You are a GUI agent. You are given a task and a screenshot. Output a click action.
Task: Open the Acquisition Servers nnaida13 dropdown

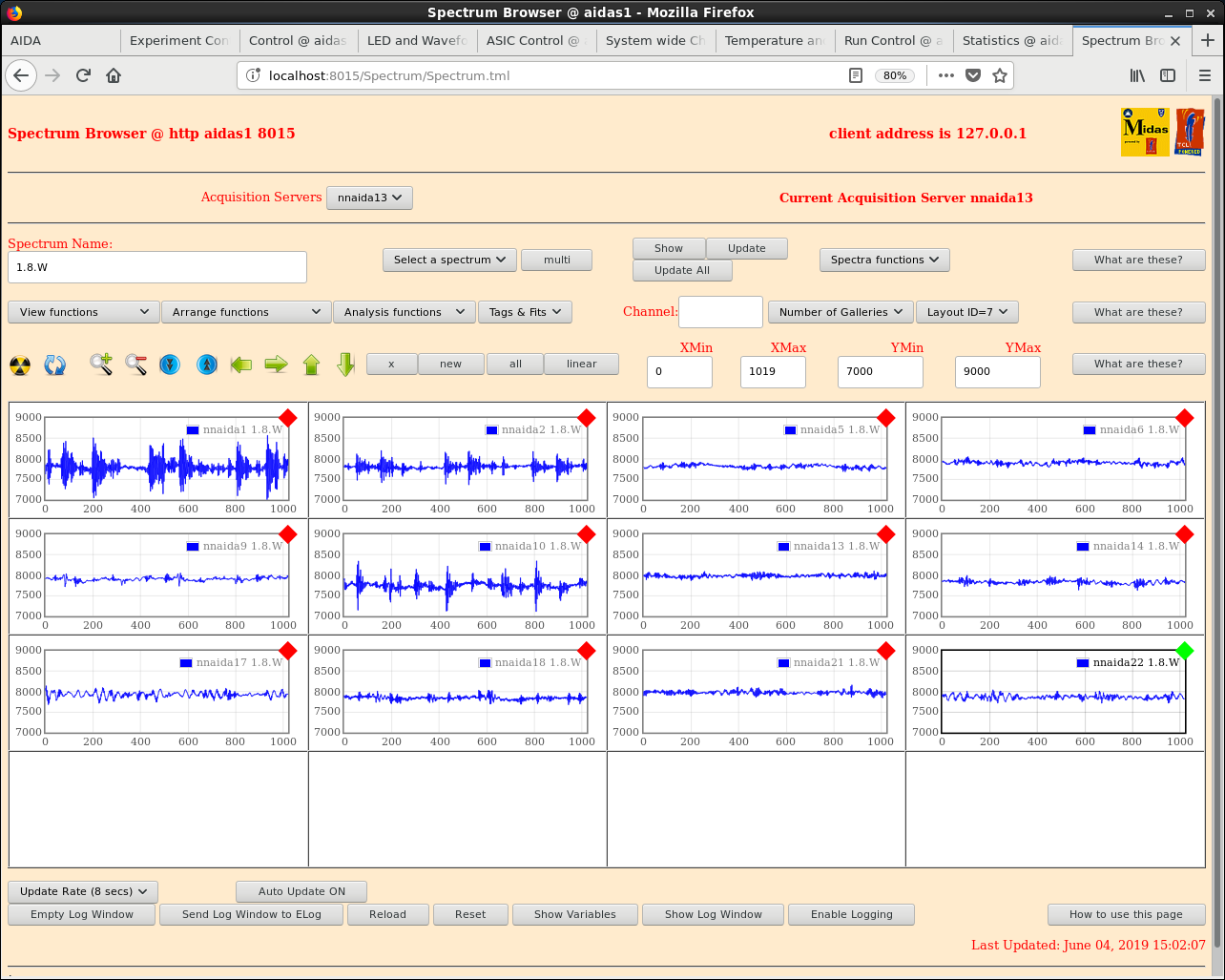pos(369,198)
